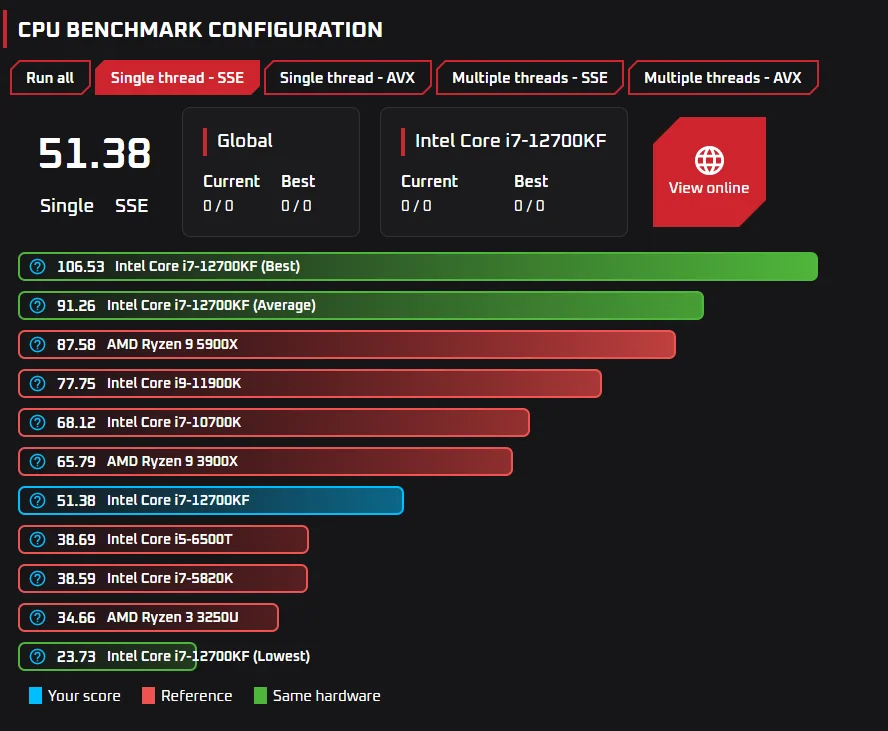Viewport: 888px width, 731px height.
Task: Open info icon on your 51.38 score bar
Action: 37,501
